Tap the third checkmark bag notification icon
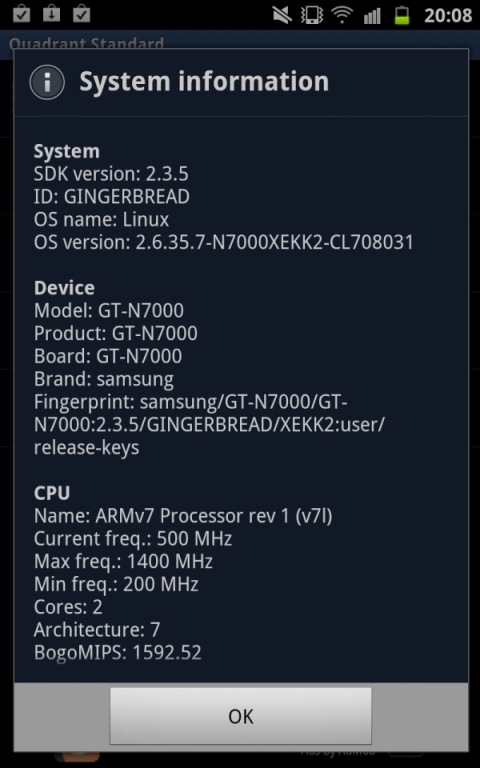The image size is (480, 768). pos(81,14)
